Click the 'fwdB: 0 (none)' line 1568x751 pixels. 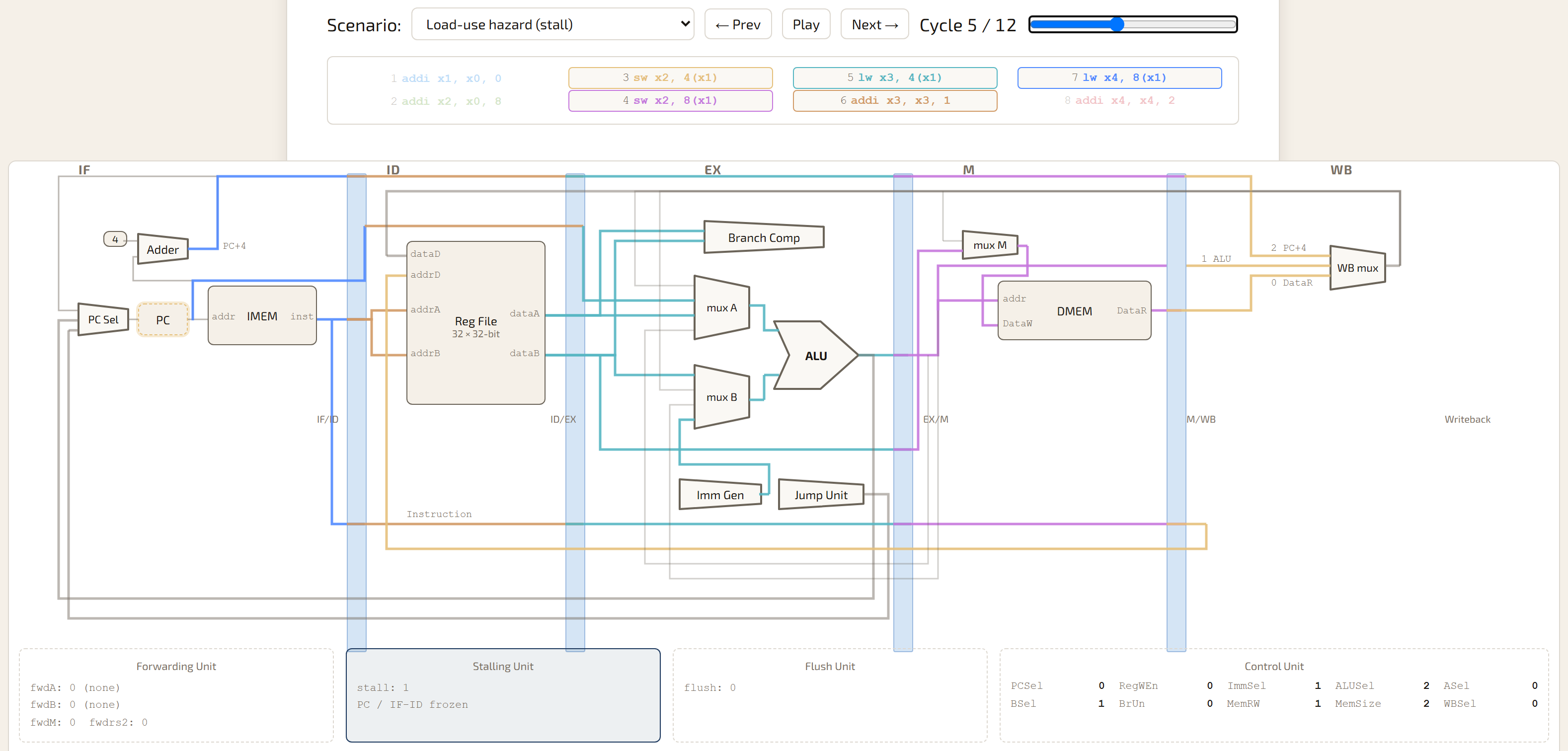coord(76,704)
